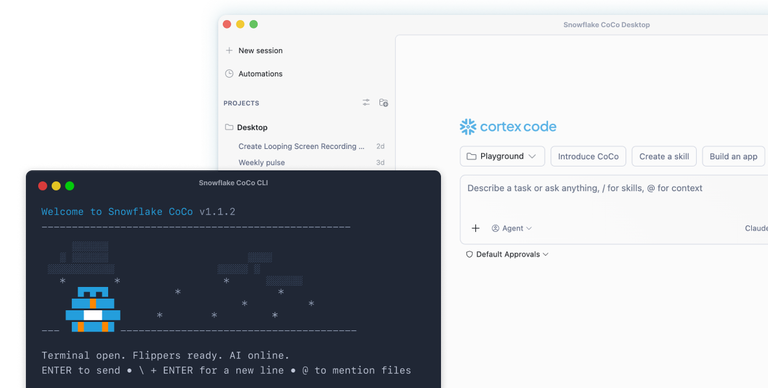The height and width of the screenshot is (388, 768).
Task: Open Automations via the clock icon
Action: 229,73
